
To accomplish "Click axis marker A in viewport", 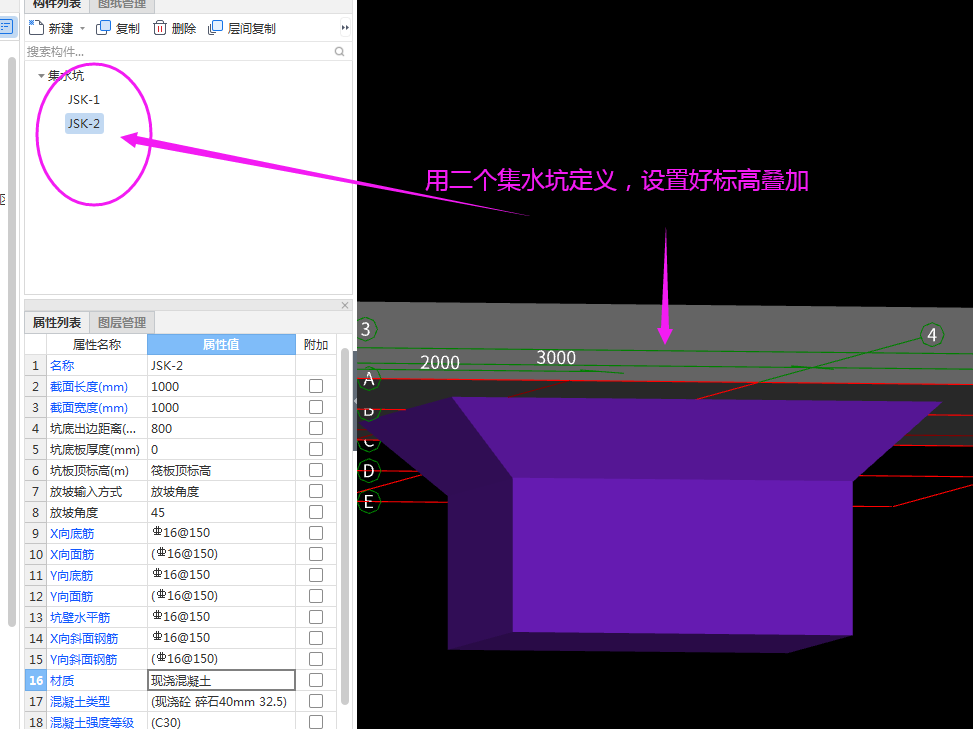I will point(369,378).
